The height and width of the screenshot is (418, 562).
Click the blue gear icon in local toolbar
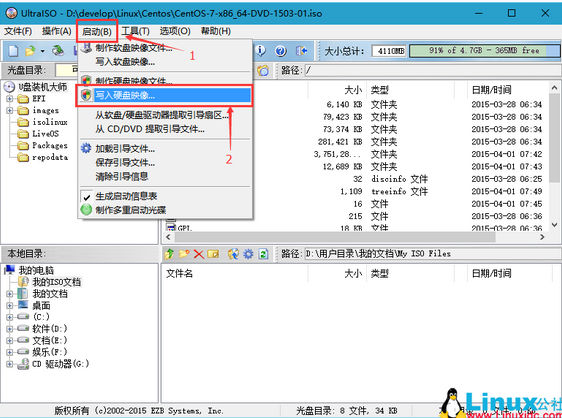coord(248,254)
